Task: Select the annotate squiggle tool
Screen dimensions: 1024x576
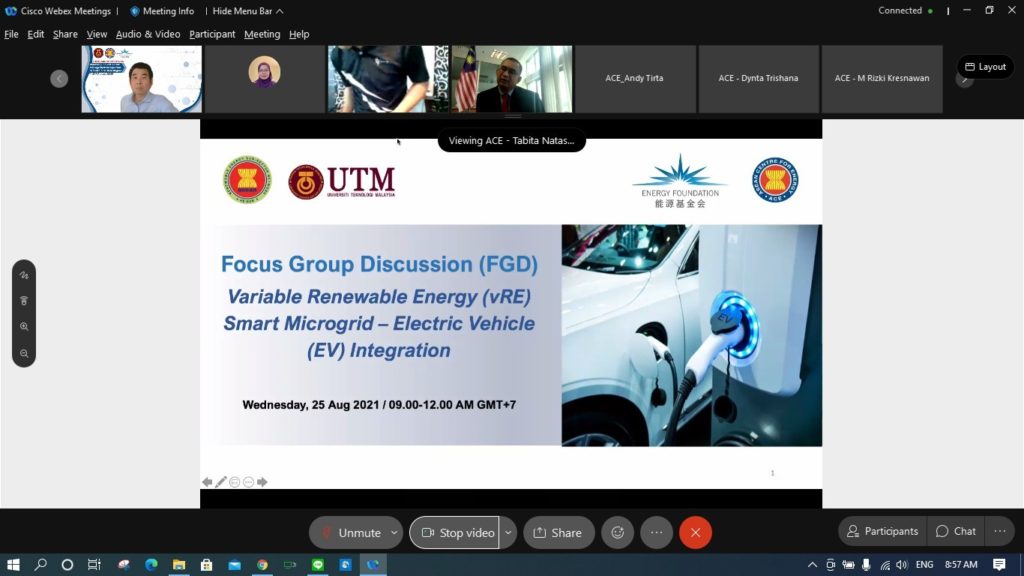Action: point(24,275)
